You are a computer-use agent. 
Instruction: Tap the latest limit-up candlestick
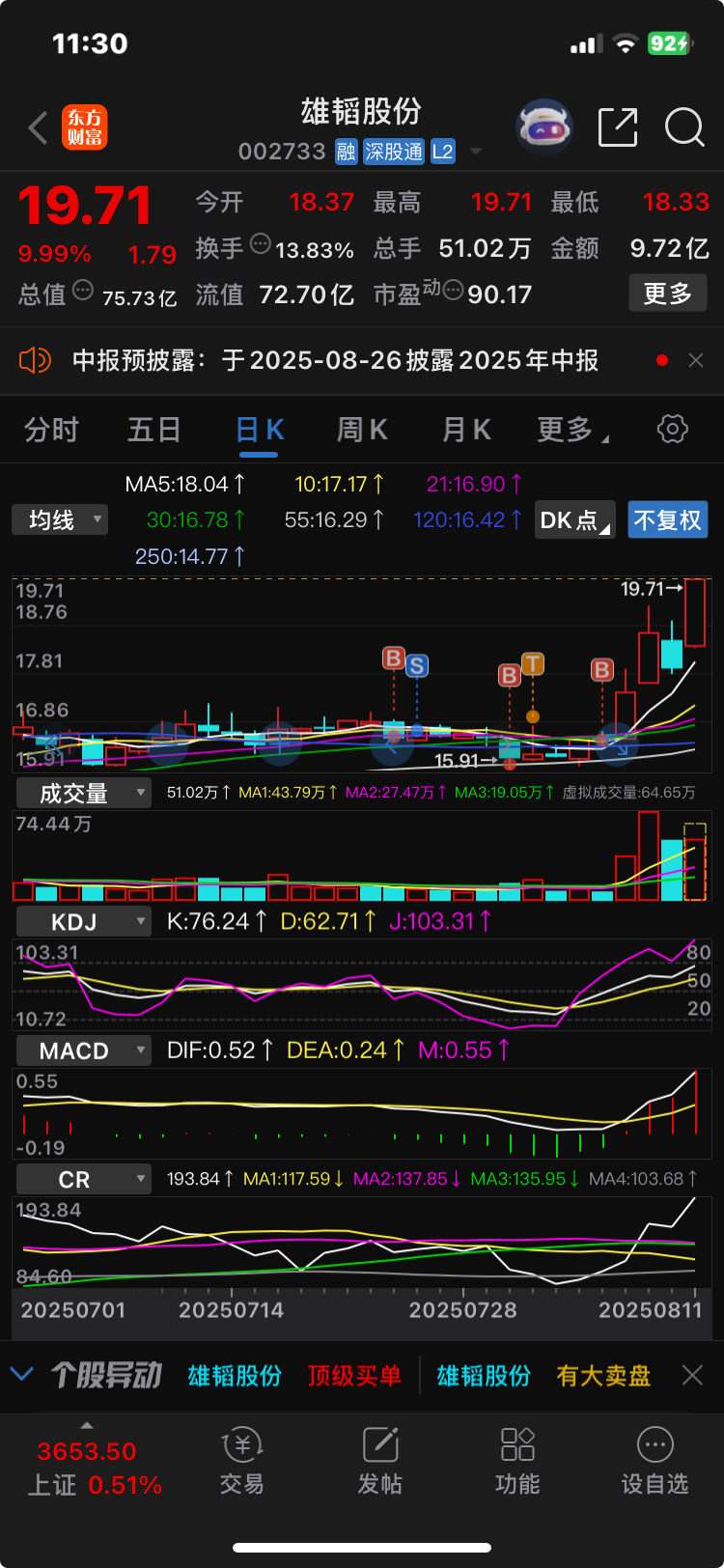coord(695,612)
